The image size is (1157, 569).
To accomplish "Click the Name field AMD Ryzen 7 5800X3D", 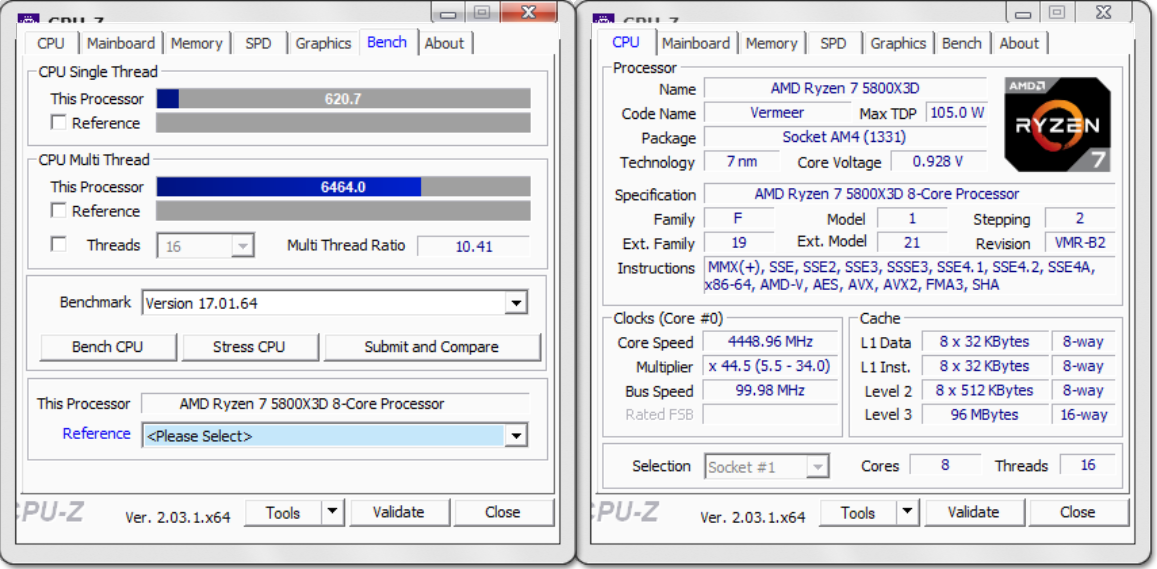I will click(x=845, y=89).
